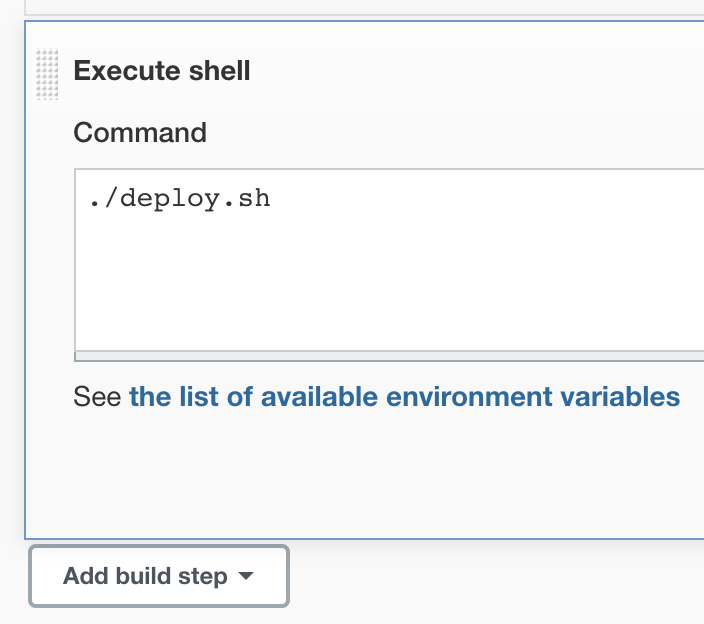Click the 'Add build step' label text
704x624 pixels.
click(145, 577)
